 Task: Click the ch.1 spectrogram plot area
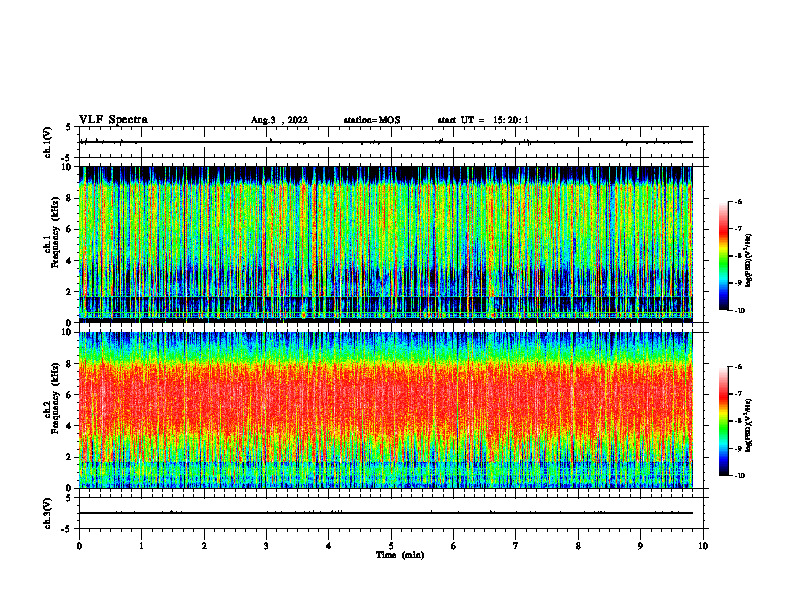385,244
